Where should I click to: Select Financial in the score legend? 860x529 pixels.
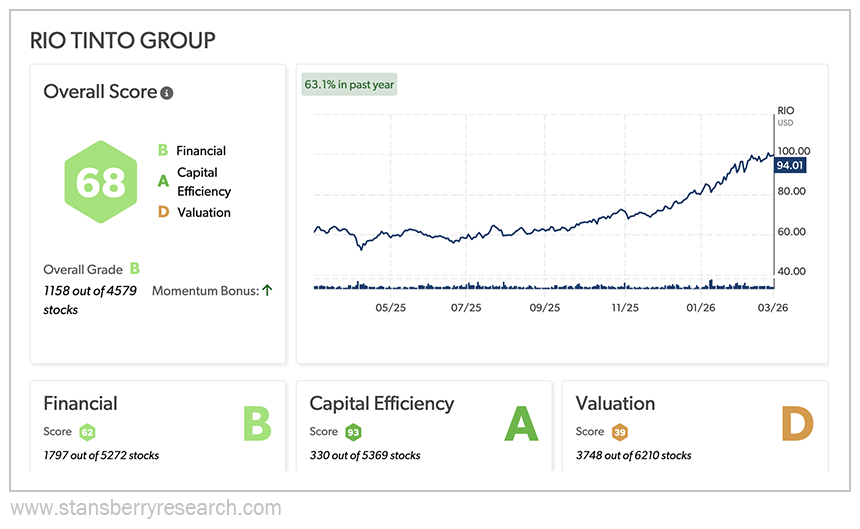[x=201, y=151]
